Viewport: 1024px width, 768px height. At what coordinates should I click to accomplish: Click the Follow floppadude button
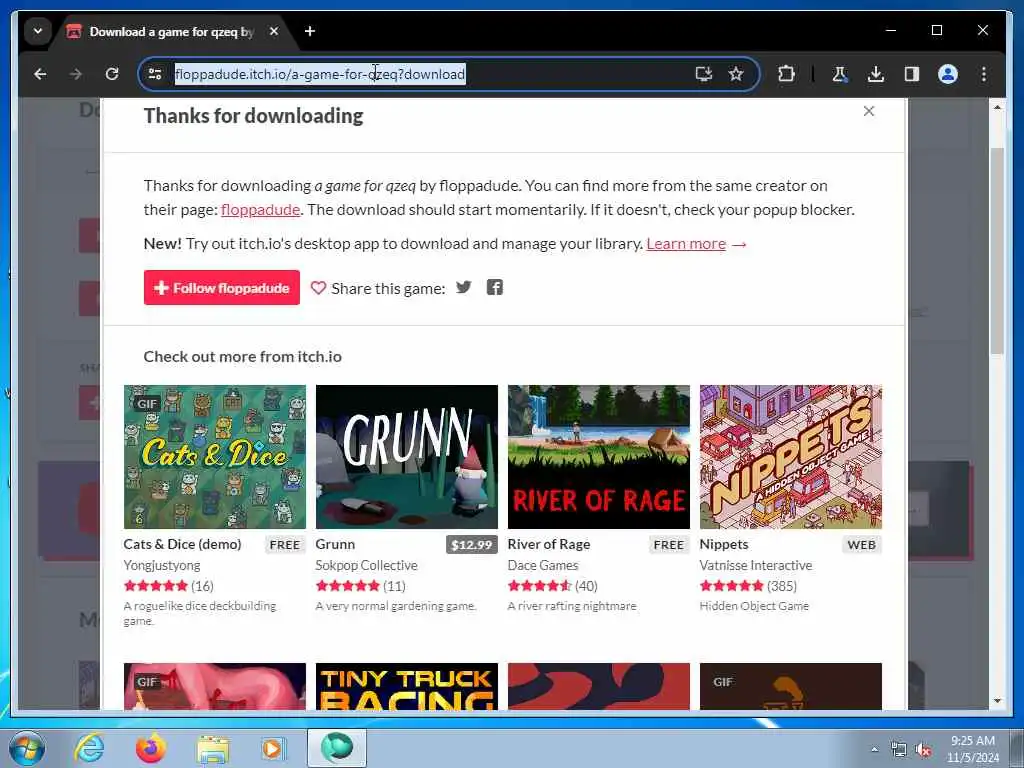pos(221,287)
